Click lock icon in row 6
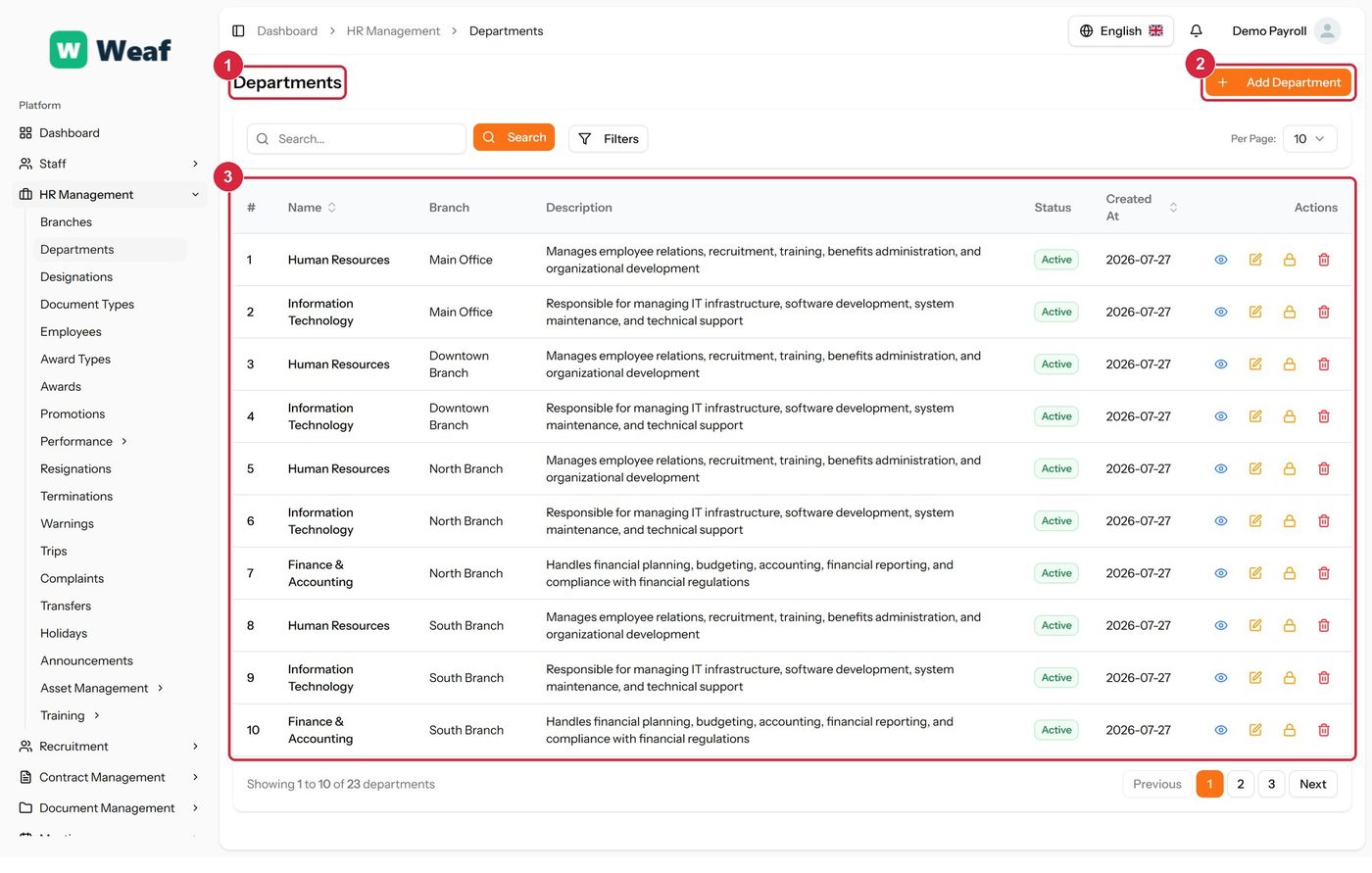 [1290, 521]
